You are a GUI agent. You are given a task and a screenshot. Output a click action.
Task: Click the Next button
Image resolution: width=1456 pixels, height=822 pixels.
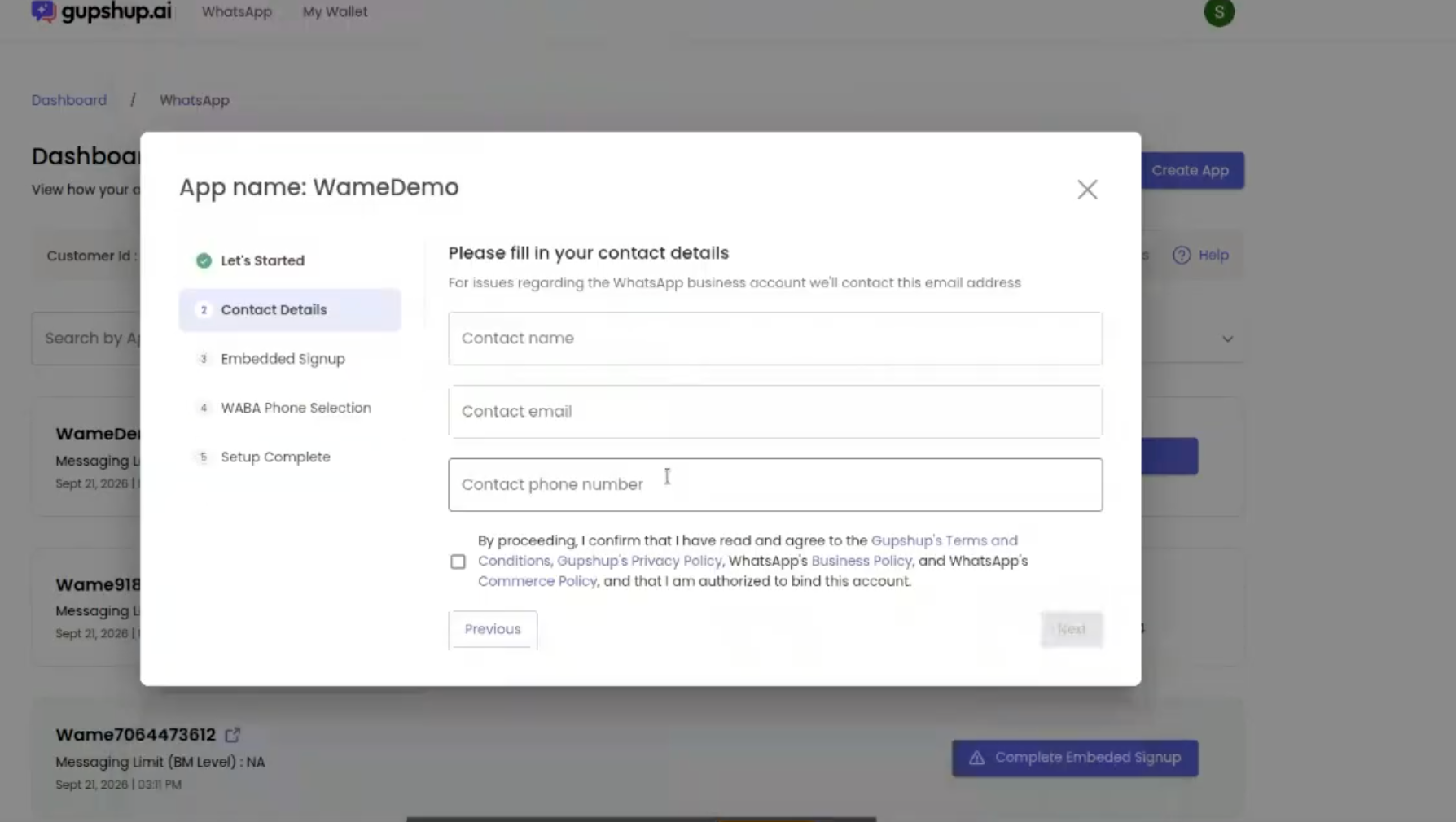point(1072,629)
